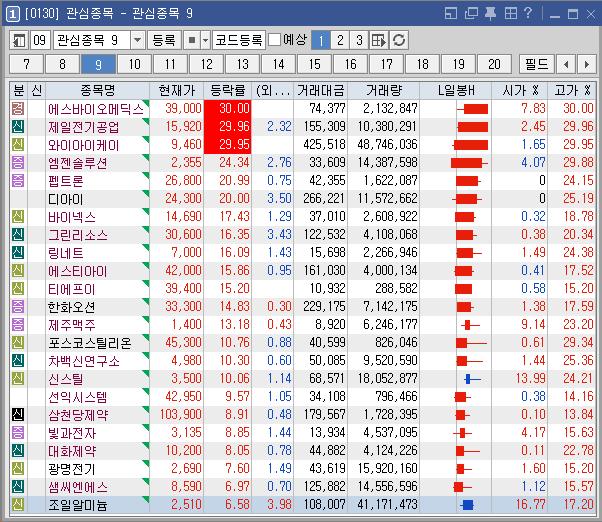
Task: Click the 관심종목 9 group name field
Action: (x=92, y=40)
